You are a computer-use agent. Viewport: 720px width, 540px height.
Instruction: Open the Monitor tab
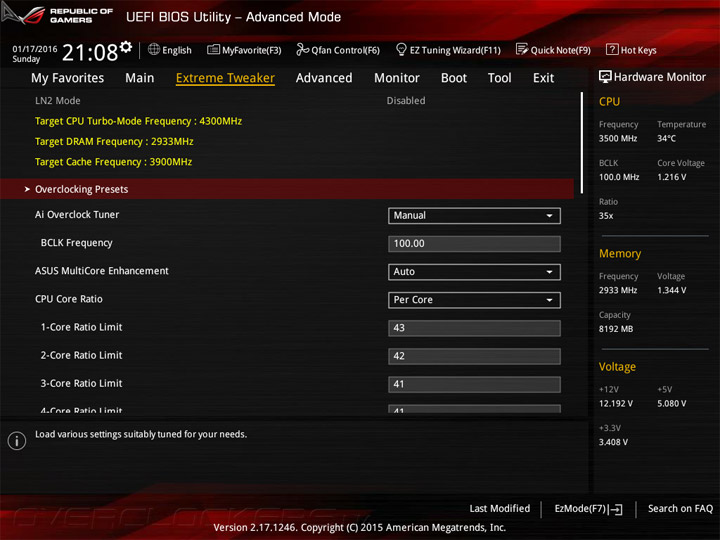coord(397,78)
